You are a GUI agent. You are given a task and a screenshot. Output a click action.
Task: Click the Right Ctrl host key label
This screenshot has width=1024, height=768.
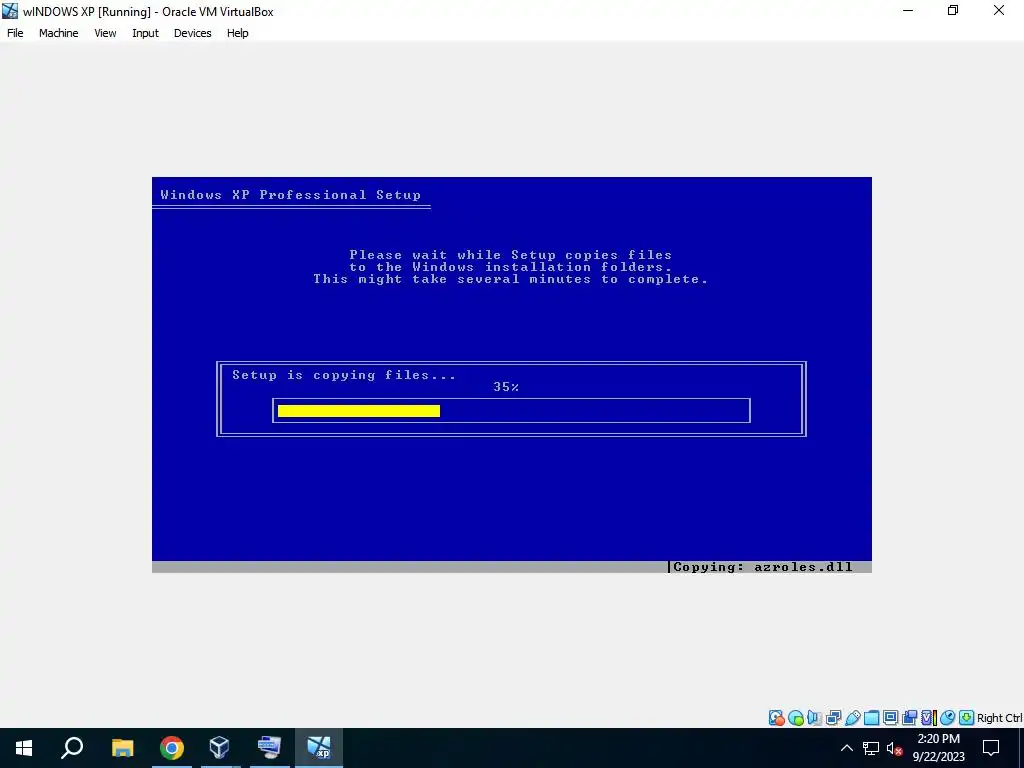click(1000, 718)
